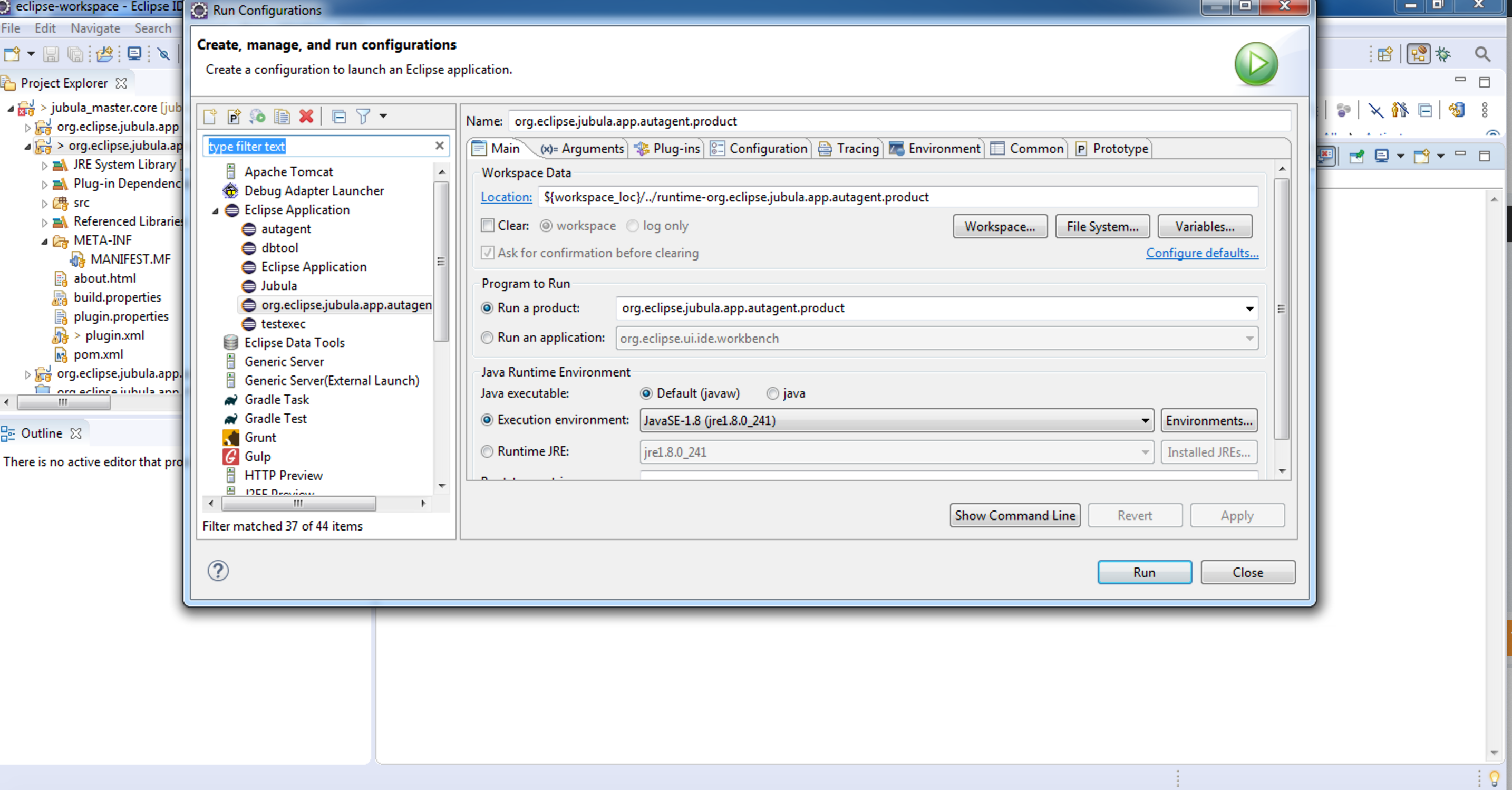The width and height of the screenshot is (1512, 790).
Task: Delete selected launch configuration red X
Action: pos(306,117)
